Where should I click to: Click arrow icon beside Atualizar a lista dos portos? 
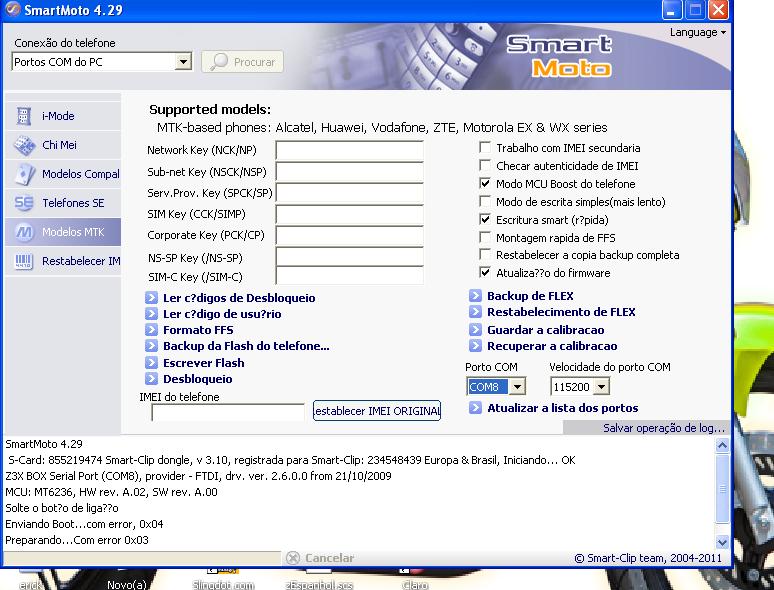pyautogui.click(x=475, y=408)
